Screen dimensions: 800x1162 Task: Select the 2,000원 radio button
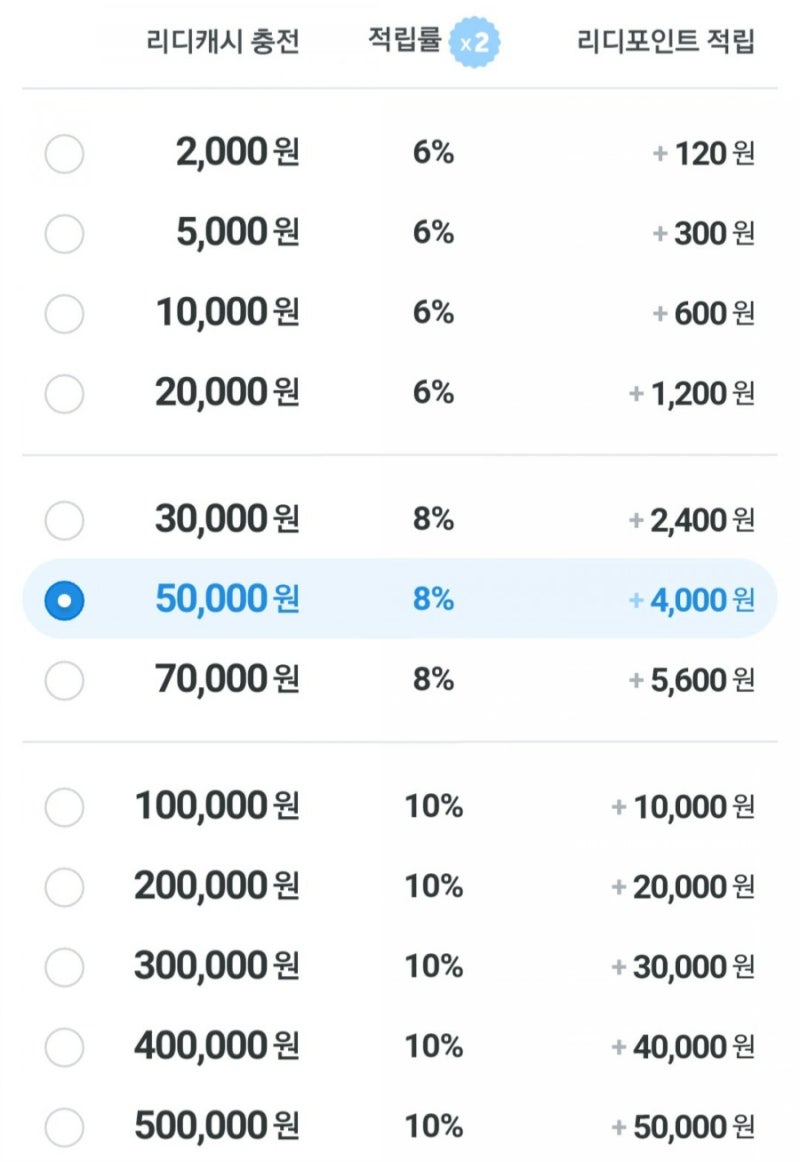pos(65,154)
